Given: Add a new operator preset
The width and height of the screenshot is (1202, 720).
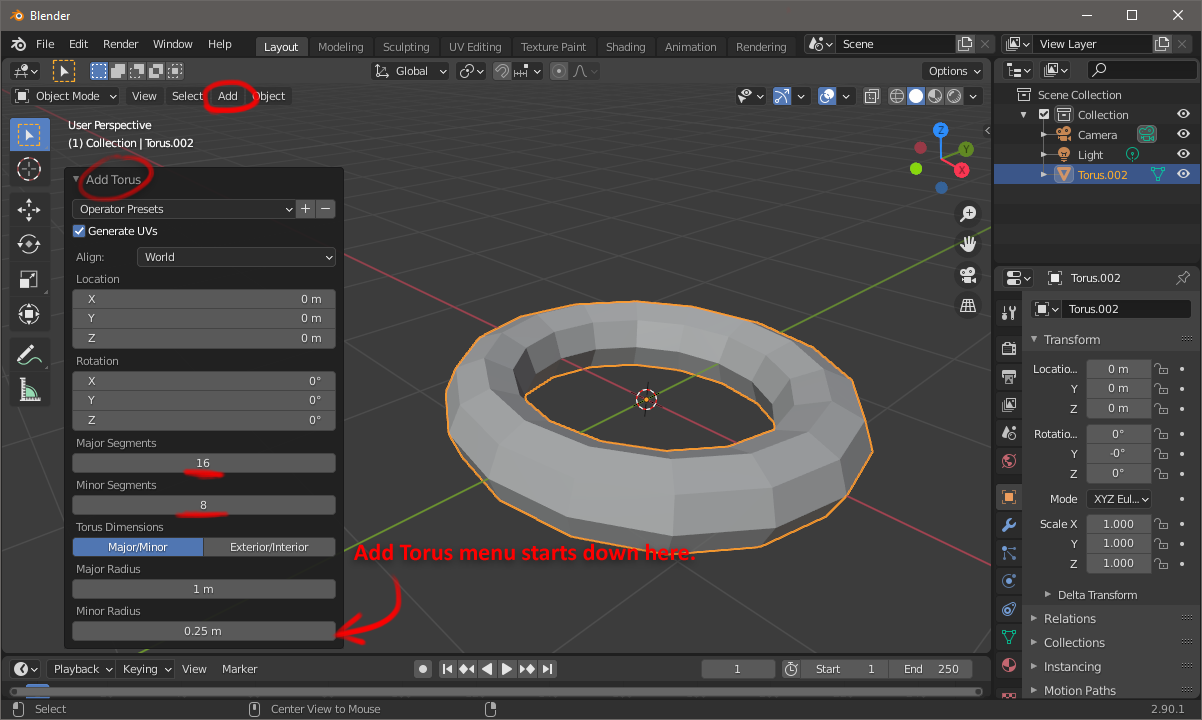Looking at the screenshot, I should (x=306, y=209).
